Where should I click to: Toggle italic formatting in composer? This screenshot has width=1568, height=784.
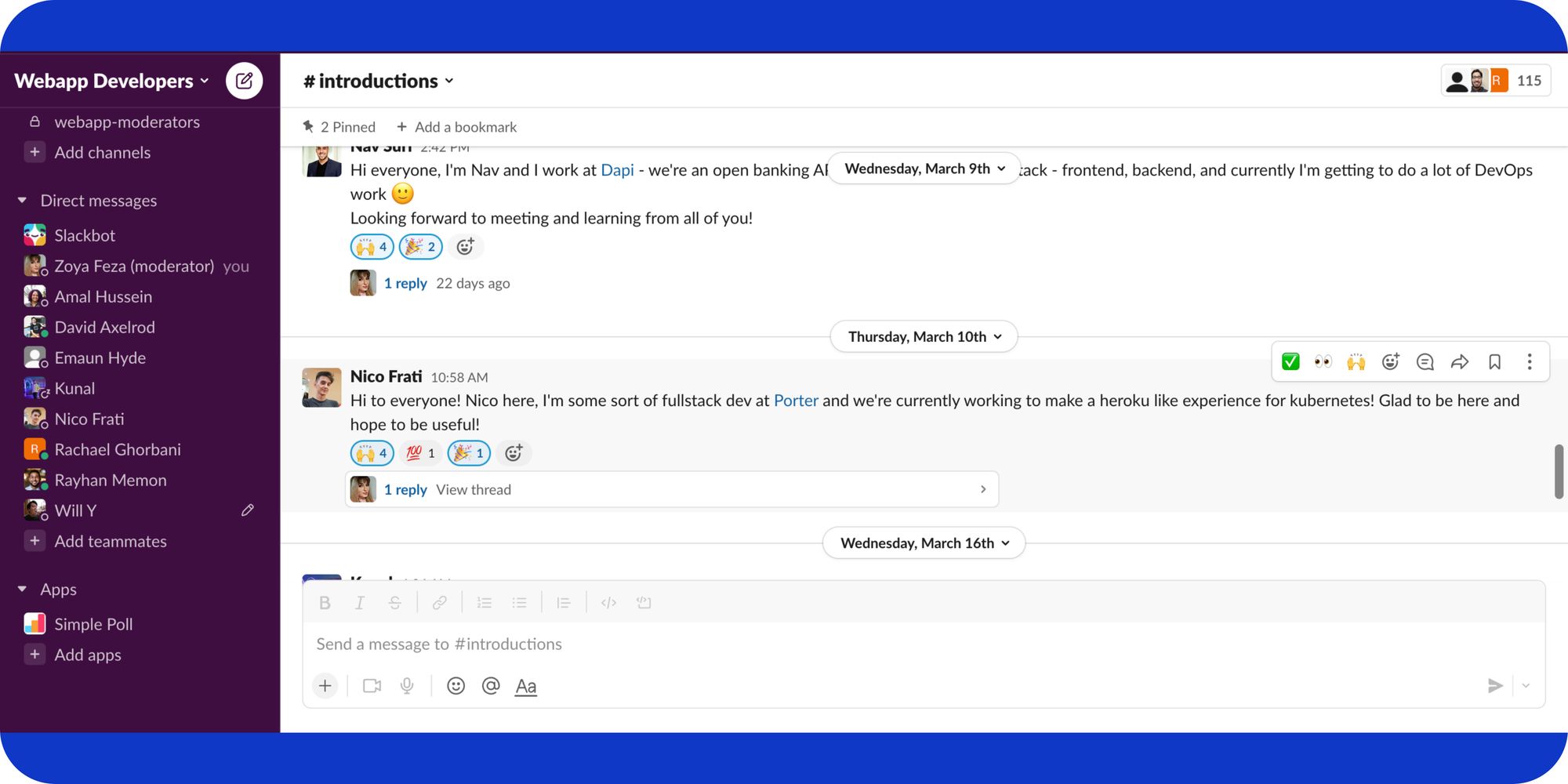pyautogui.click(x=359, y=603)
